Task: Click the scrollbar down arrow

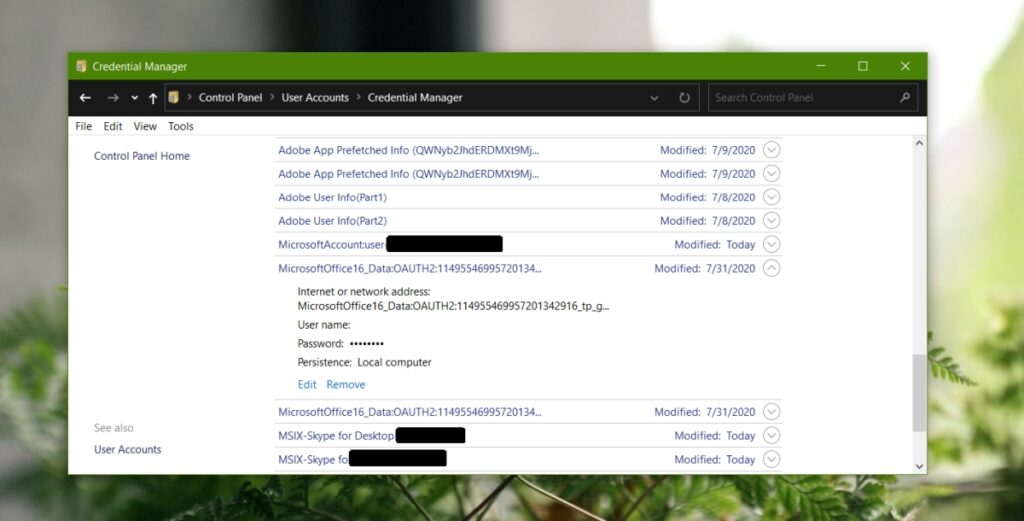Action: (x=920, y=467)
